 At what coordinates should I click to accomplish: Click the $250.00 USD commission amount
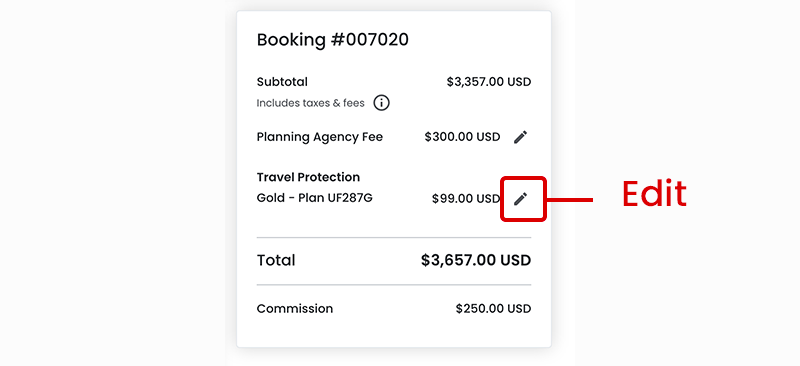pyautogui.click(x=493, y=308)
